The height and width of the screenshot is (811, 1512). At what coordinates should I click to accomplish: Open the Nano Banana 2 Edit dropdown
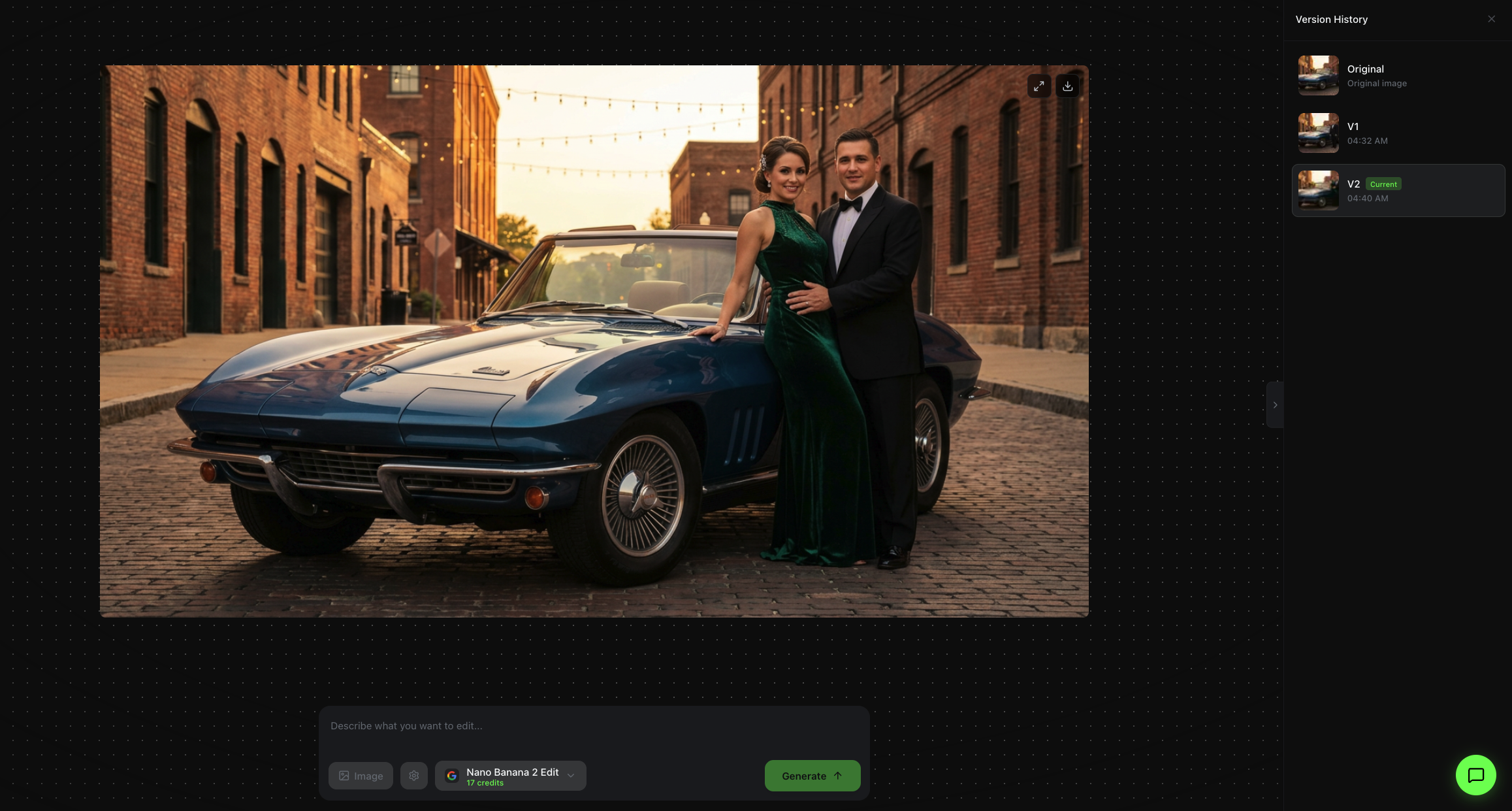click(511, 776)
